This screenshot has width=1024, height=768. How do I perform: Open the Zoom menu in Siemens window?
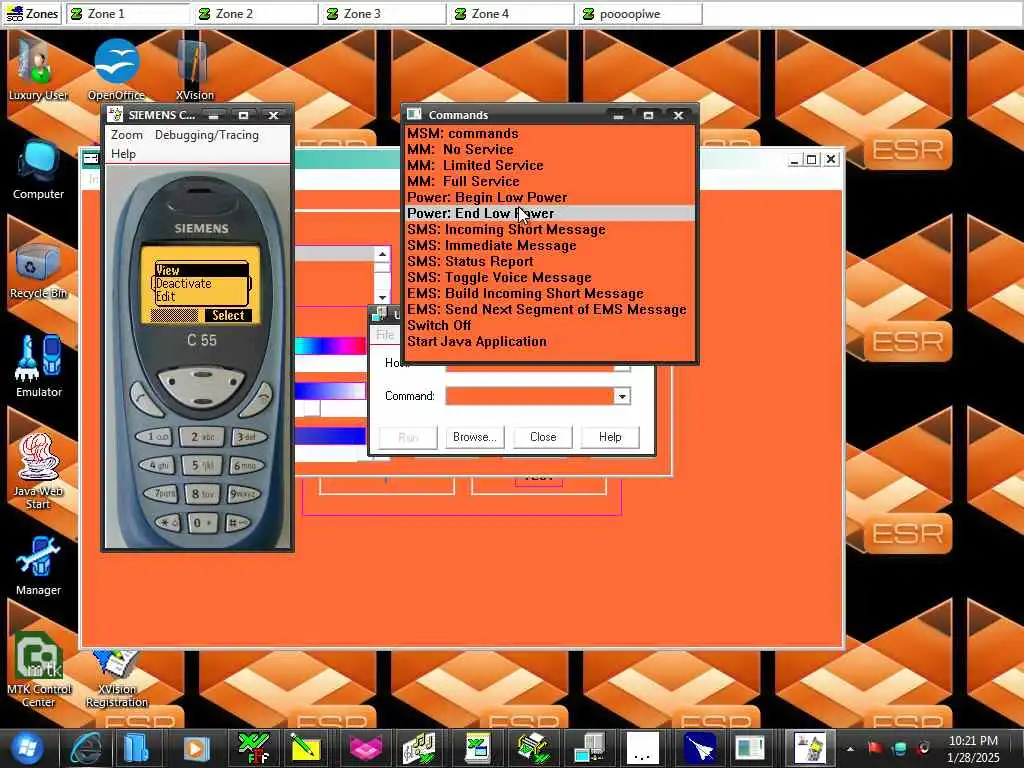(127, 135)
